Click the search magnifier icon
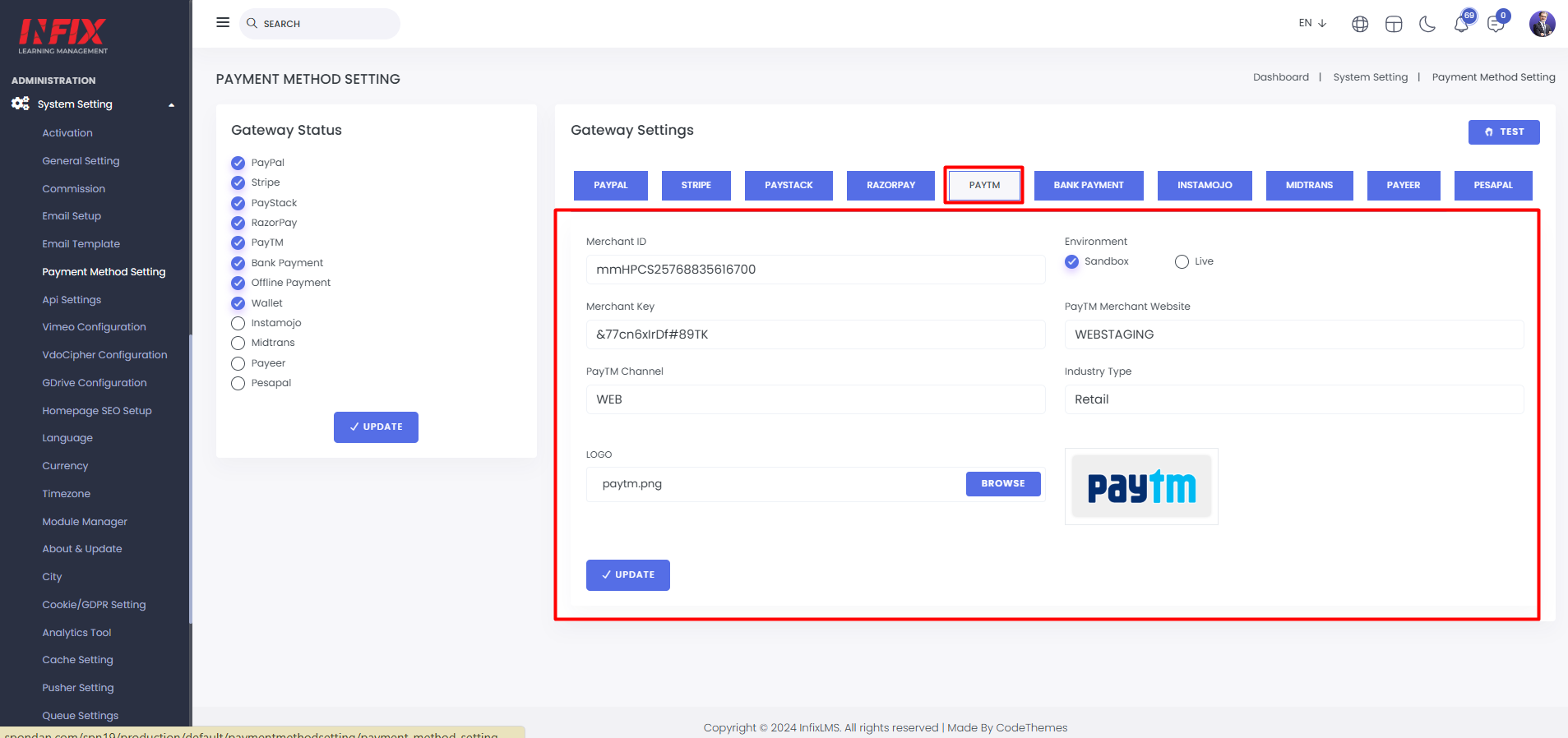 pyautogui.click(x=252, y=23)
